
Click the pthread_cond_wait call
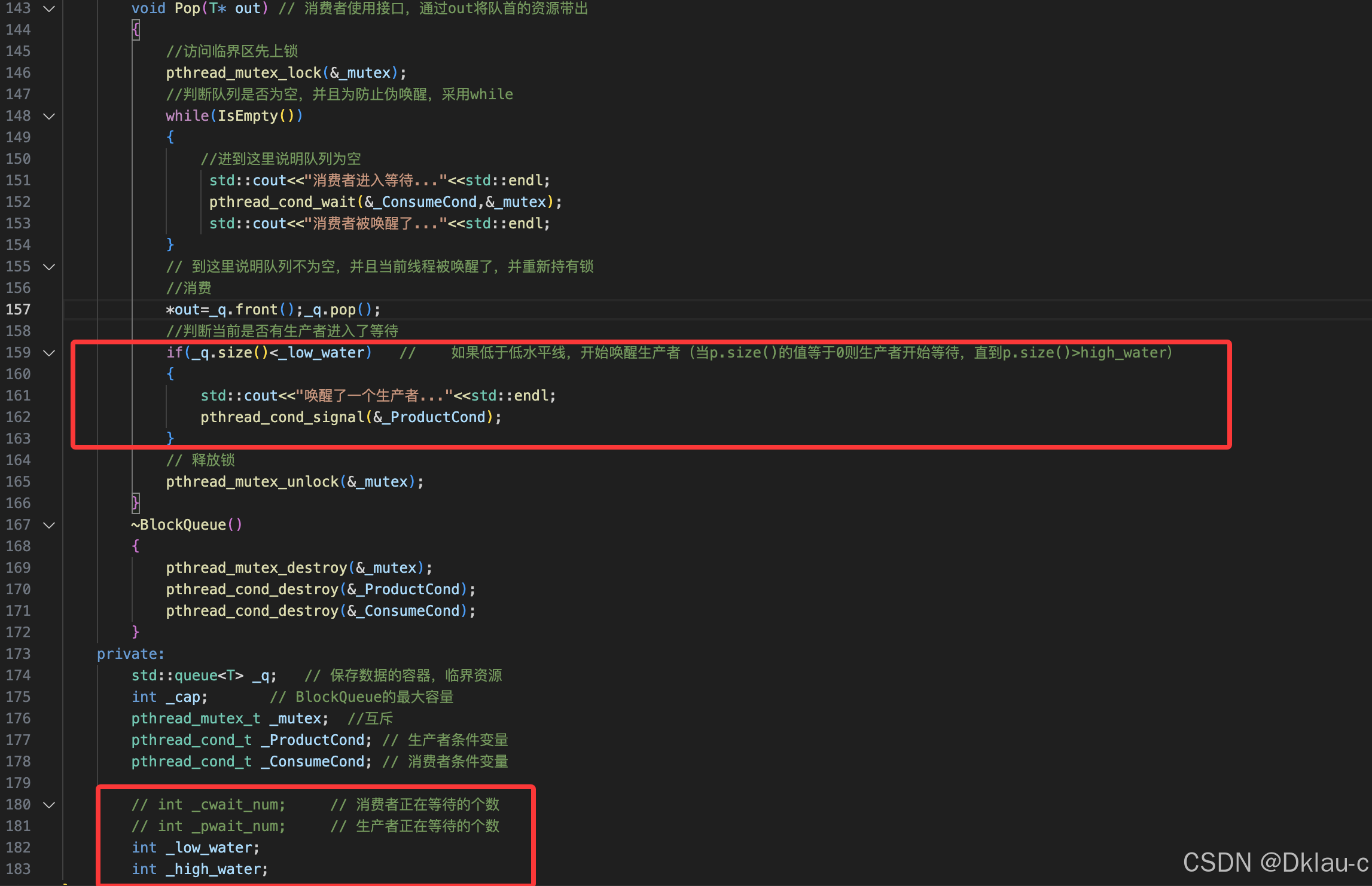click(x=282, y=202)
